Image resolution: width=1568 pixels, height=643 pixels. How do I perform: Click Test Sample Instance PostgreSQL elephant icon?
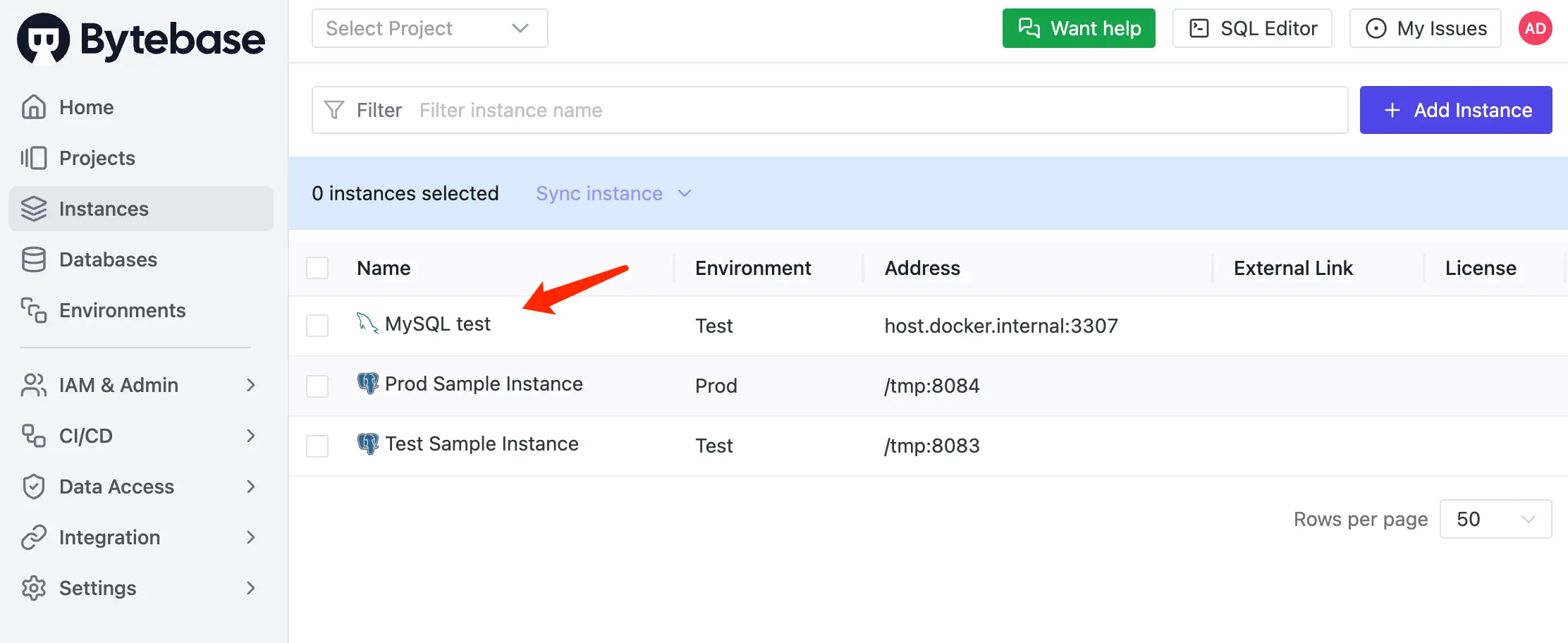pos(368,443)
